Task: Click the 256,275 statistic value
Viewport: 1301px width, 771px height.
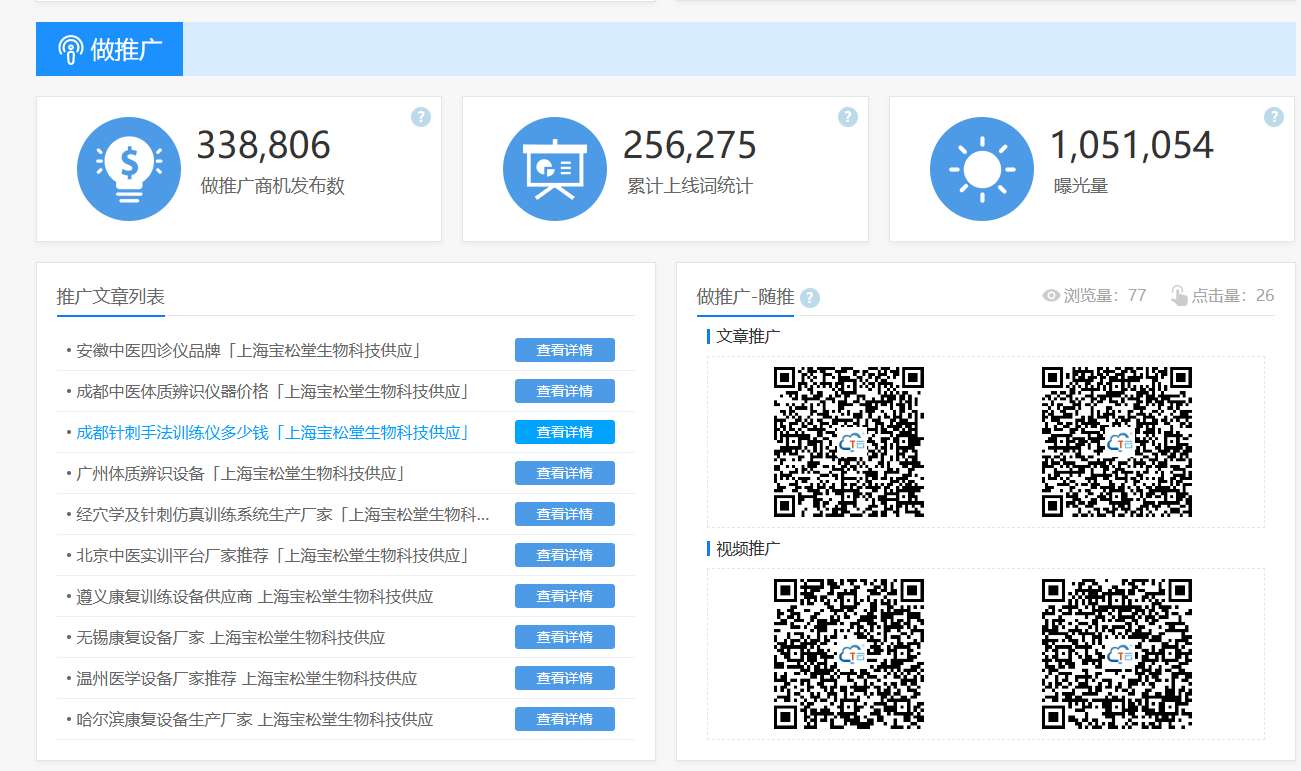Action: click(x=690, y=146)
